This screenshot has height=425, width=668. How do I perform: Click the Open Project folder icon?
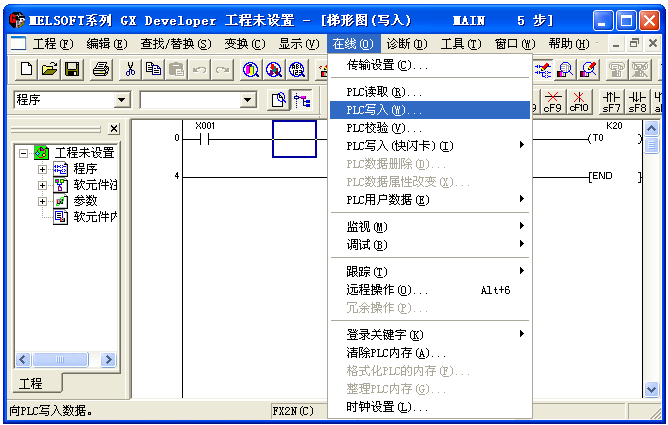49,69
